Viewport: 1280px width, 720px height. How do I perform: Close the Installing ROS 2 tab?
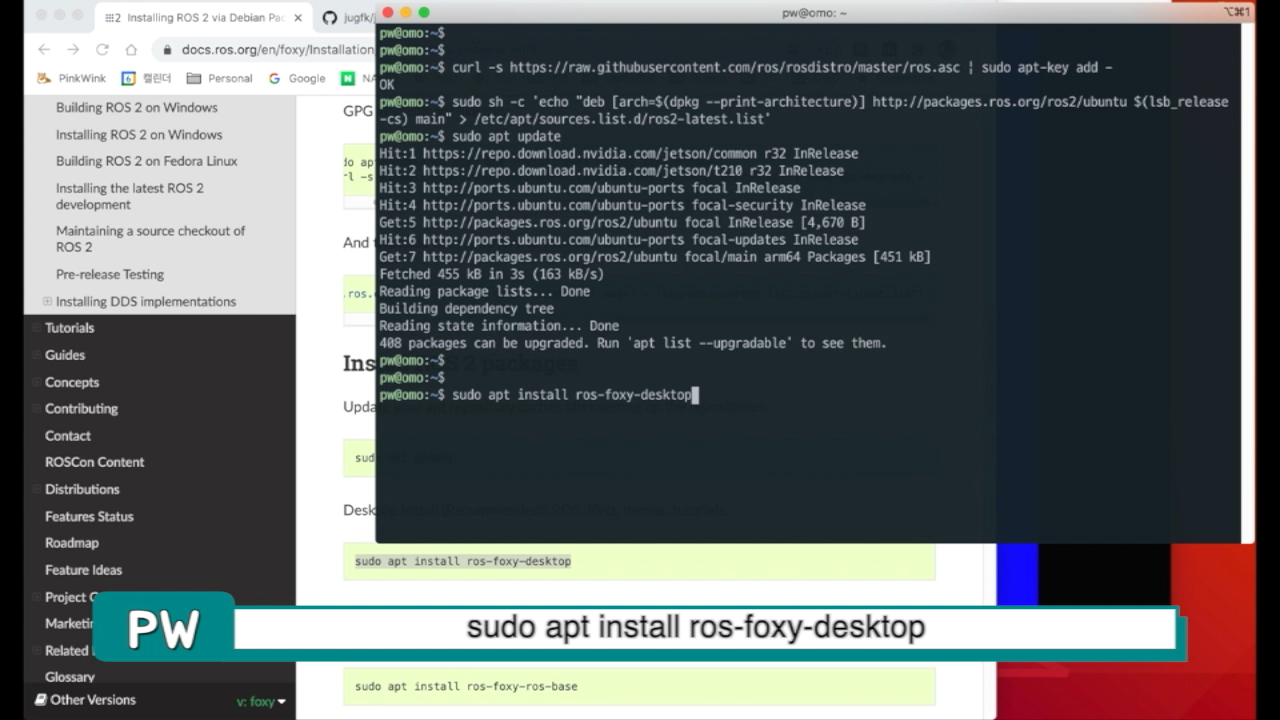[298, 18]
